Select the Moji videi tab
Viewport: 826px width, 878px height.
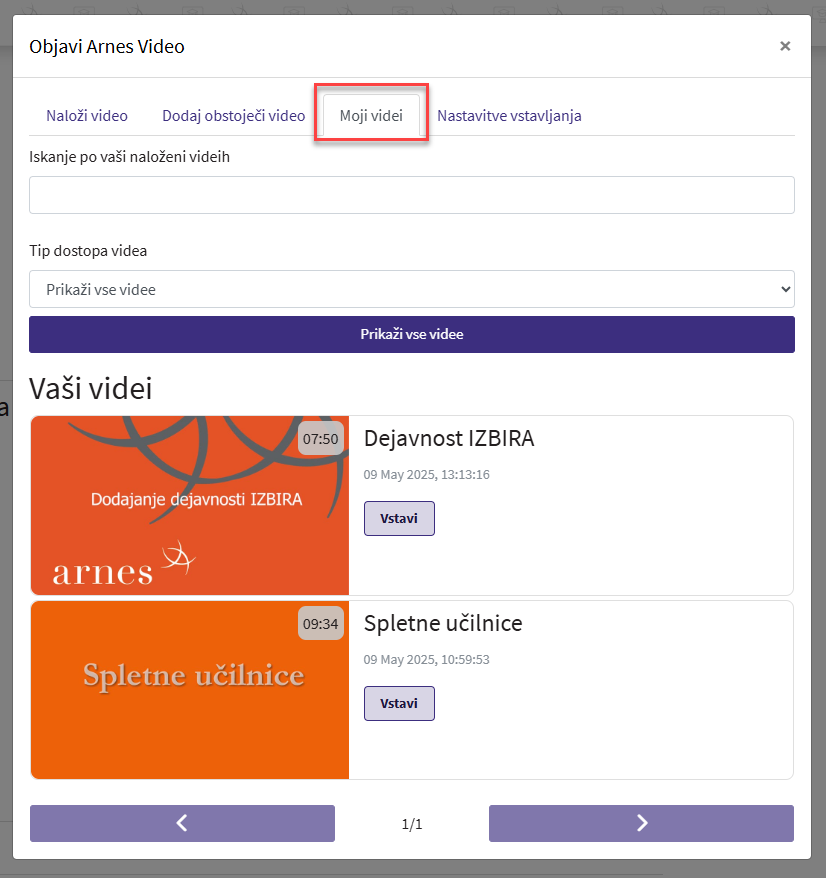click(x=371, y=115)
